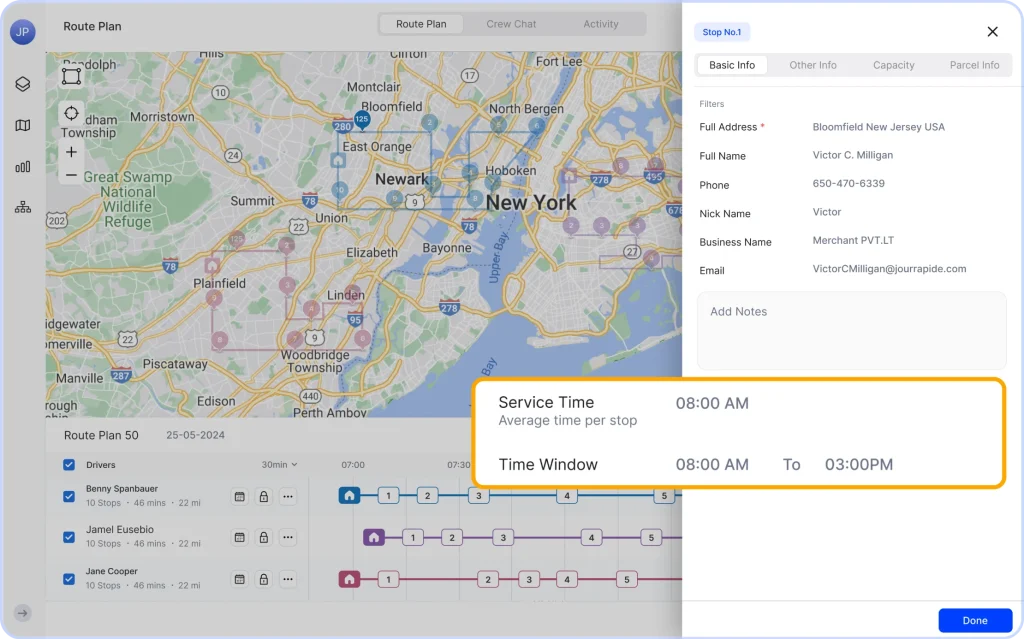Select stop 5 on Jamel Eusebio's timeline
Screen dimensions: 1024x639
point(651,538)
